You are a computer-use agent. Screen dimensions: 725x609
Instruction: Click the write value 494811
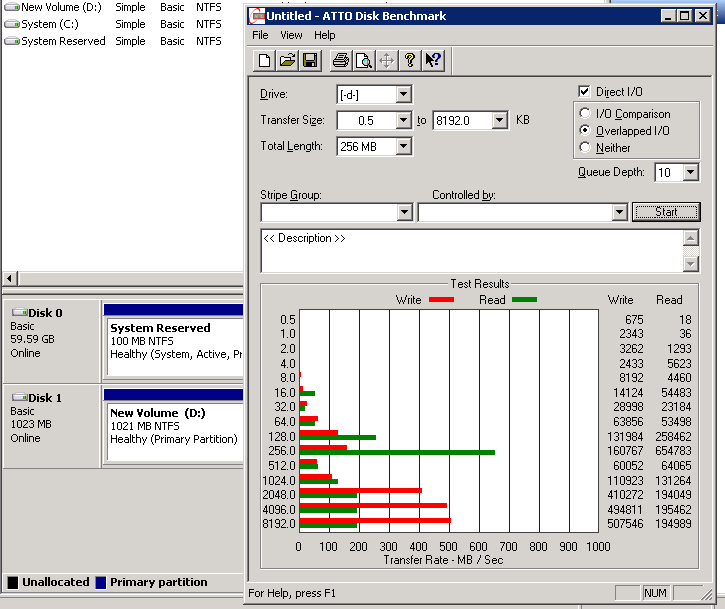coord(625,510)
